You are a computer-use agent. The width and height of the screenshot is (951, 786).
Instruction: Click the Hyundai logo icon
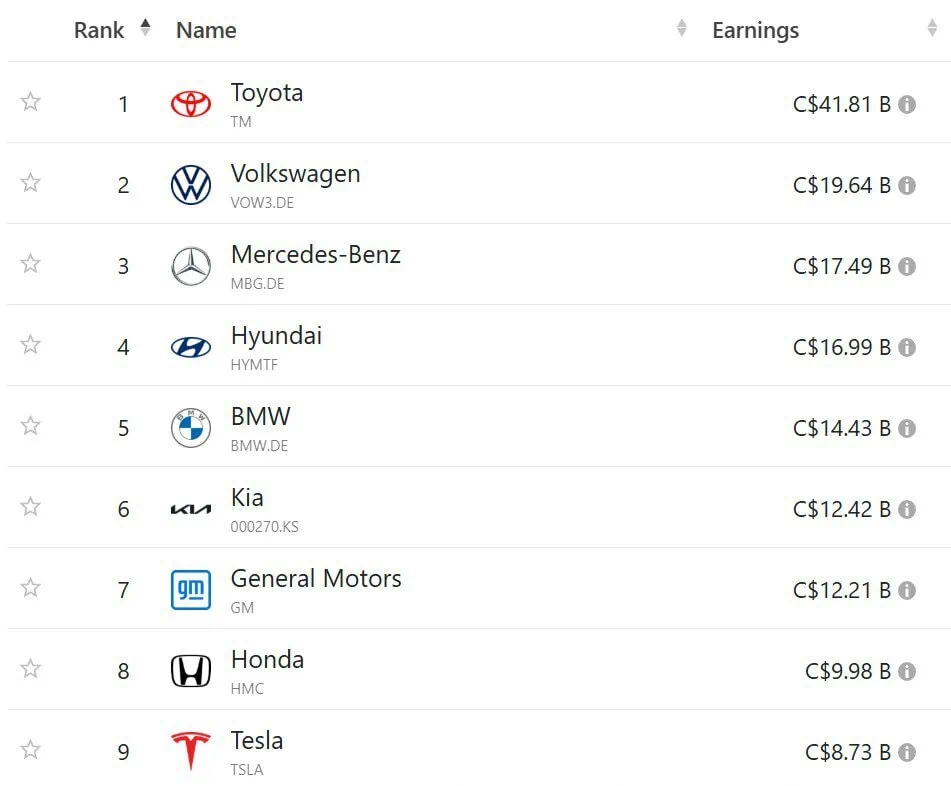(190, 347)
